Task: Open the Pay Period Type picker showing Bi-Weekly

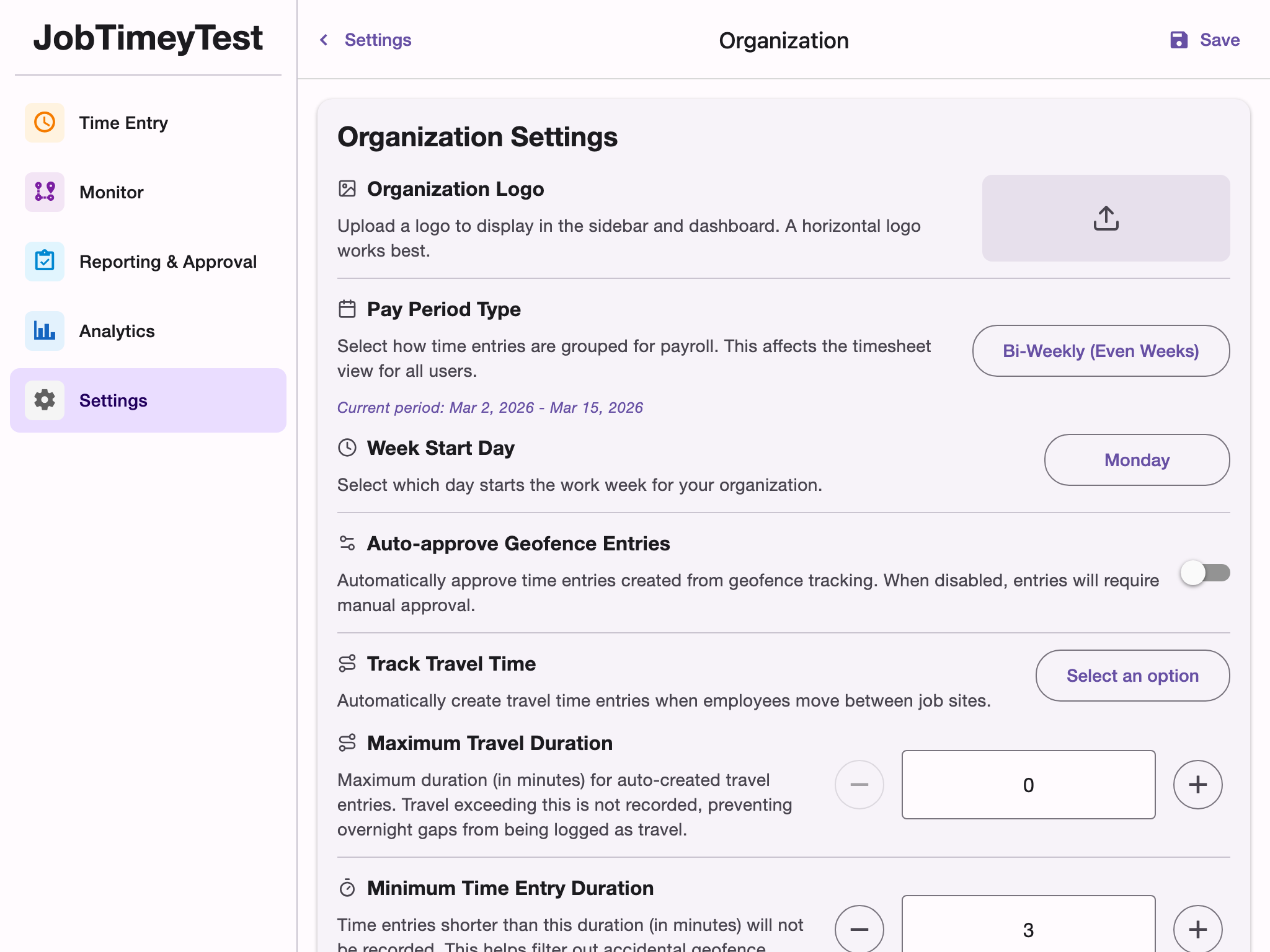Action: [1100, 351]
